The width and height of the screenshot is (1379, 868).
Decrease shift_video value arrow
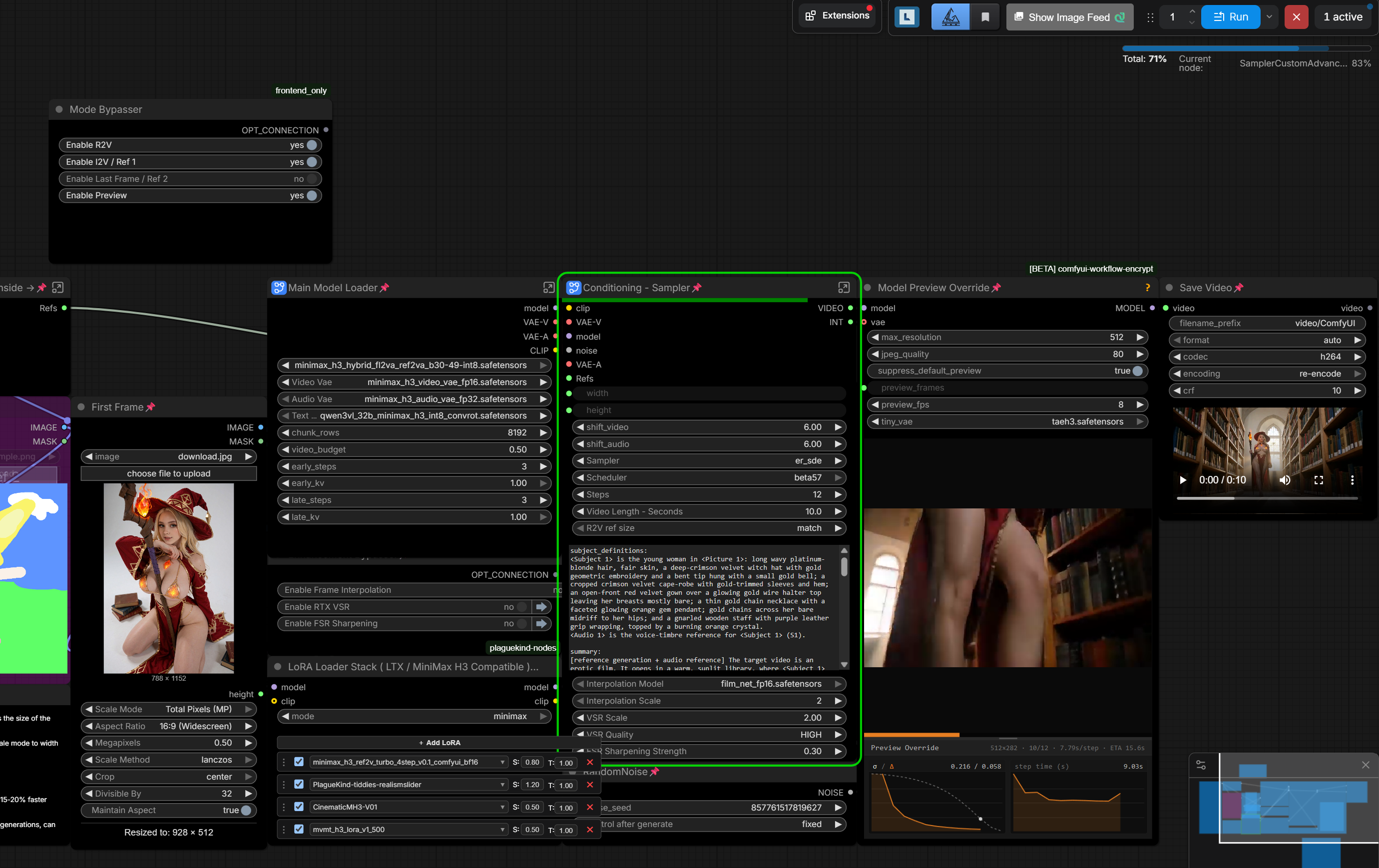580,427
